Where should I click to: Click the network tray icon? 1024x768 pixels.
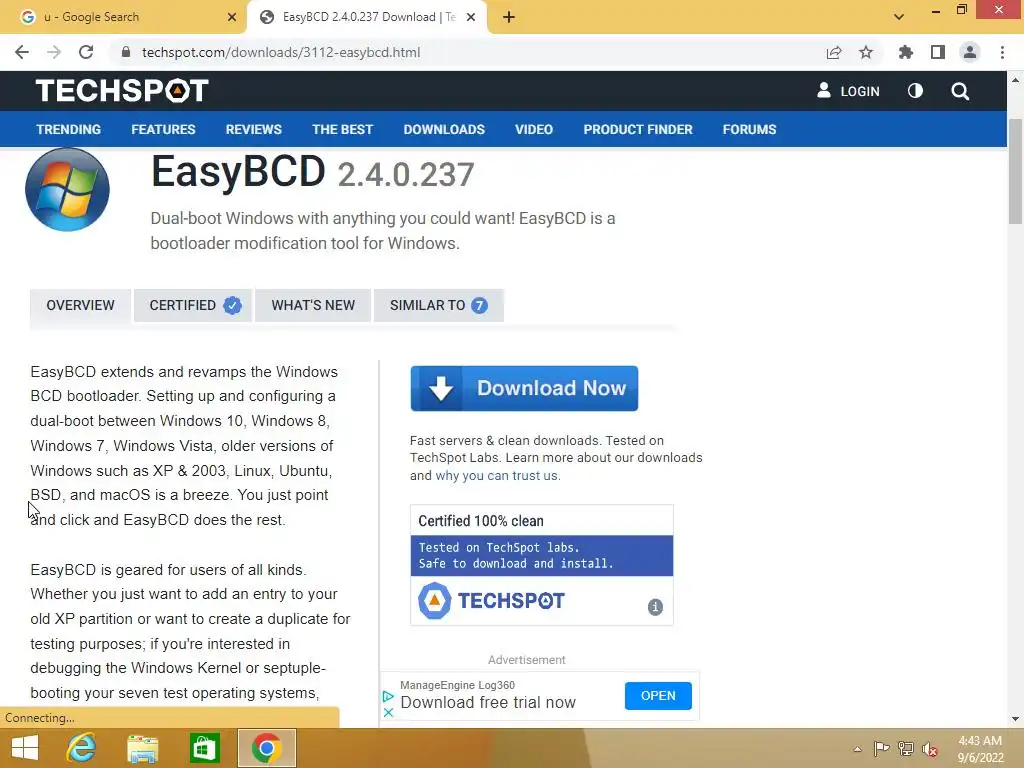pos(906,749)
